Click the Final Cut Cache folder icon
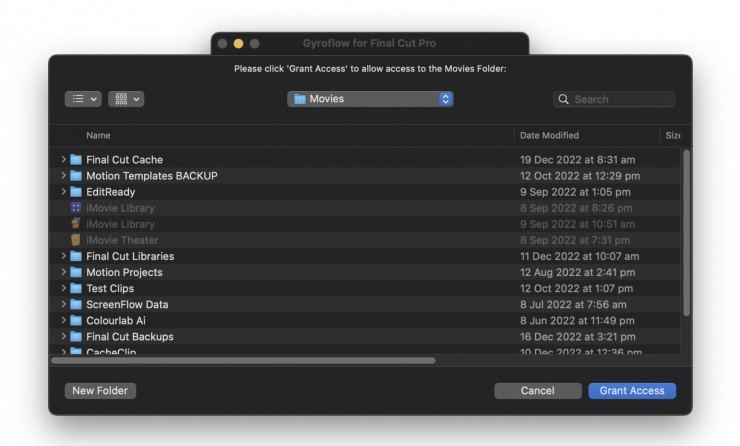The width and height of the screenshot is (740, 446). 76,160
